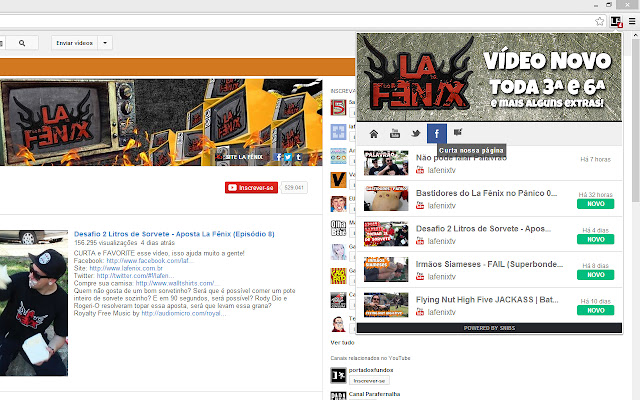Click the Enviar vídeos button
This screenshot has width=640, height=400.
pos(75,43)
